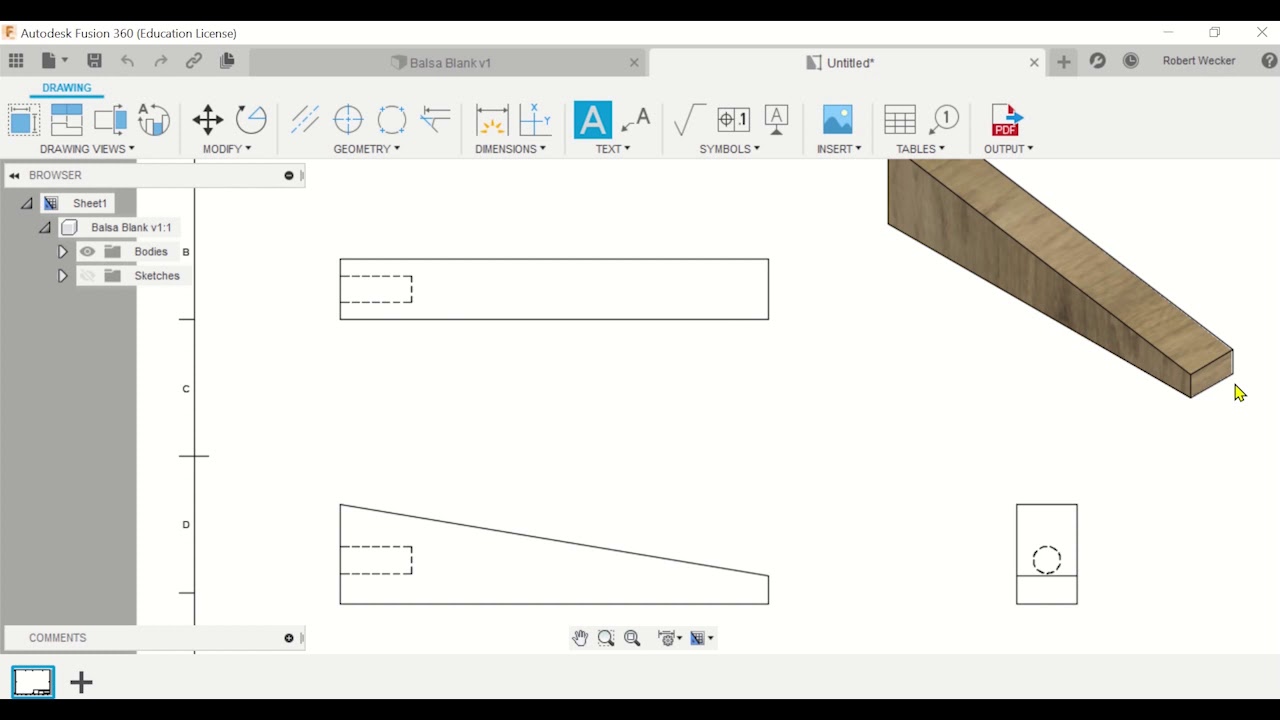1280x720 pixels.
Task: Minimize Browser panel with round button
Action: 289,176
